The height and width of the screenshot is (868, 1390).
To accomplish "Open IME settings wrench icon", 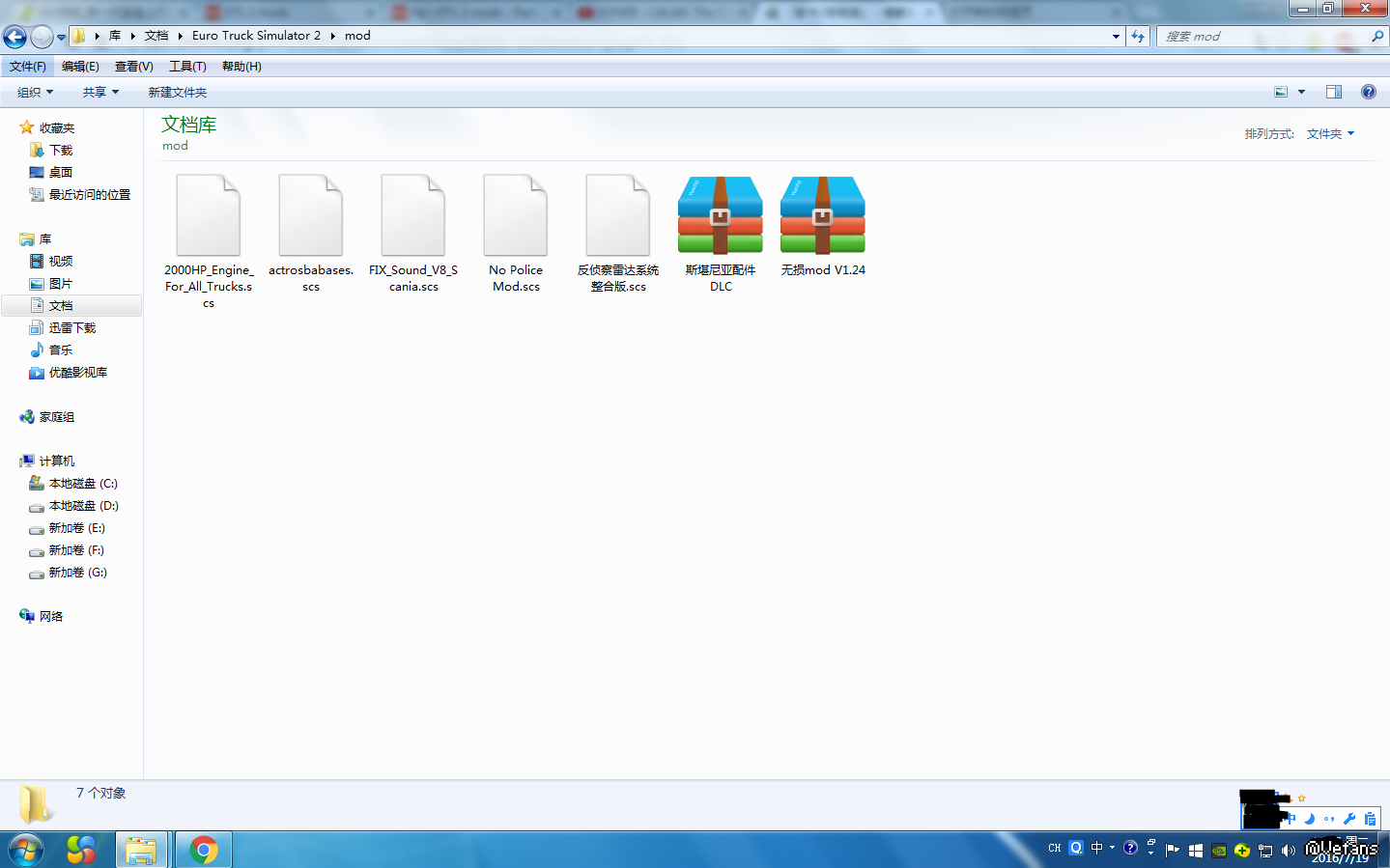I will click(1349, 819).
